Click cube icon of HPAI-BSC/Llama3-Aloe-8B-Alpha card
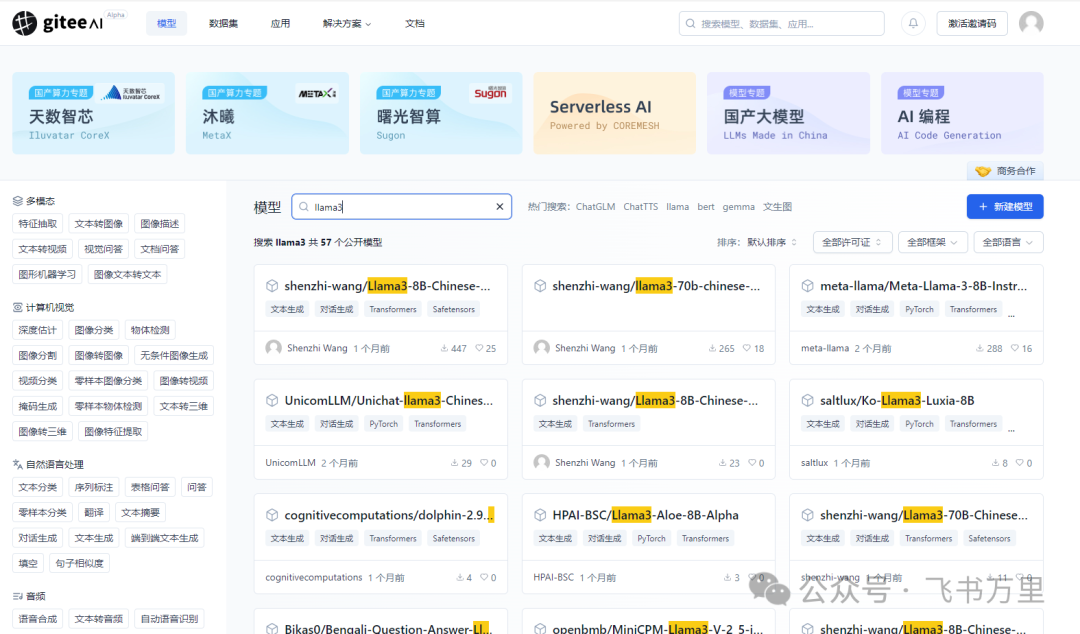 coord(540,515)
